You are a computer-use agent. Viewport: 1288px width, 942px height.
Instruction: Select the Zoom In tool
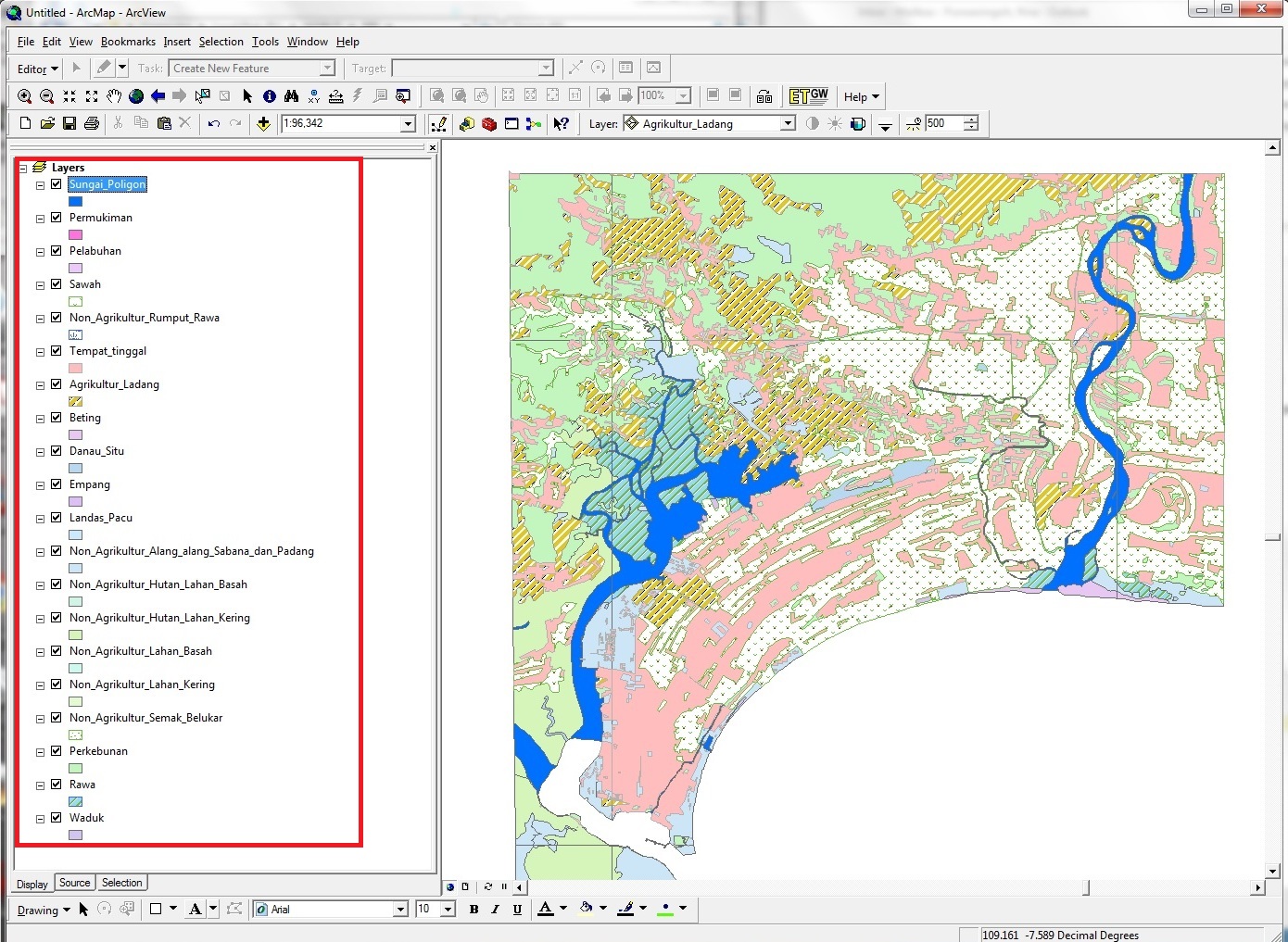(x=25, y=96)
